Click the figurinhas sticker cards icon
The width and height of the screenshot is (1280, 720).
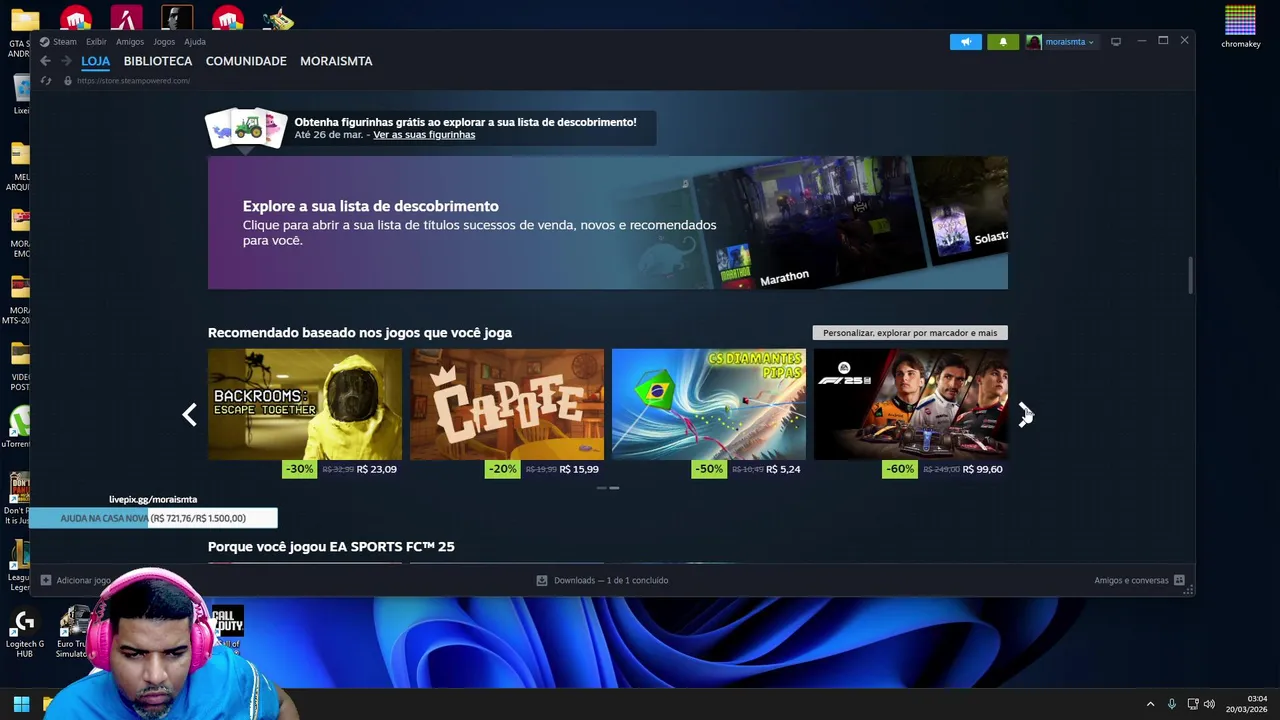(246, 128)
